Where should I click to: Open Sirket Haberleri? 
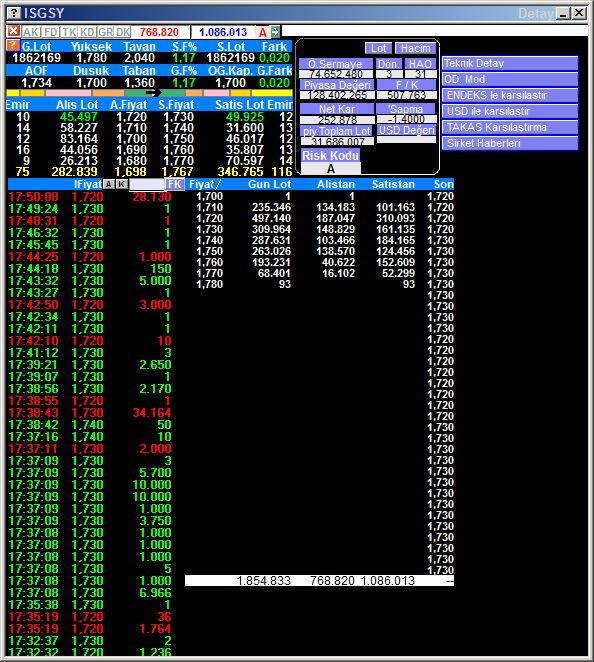510,143
